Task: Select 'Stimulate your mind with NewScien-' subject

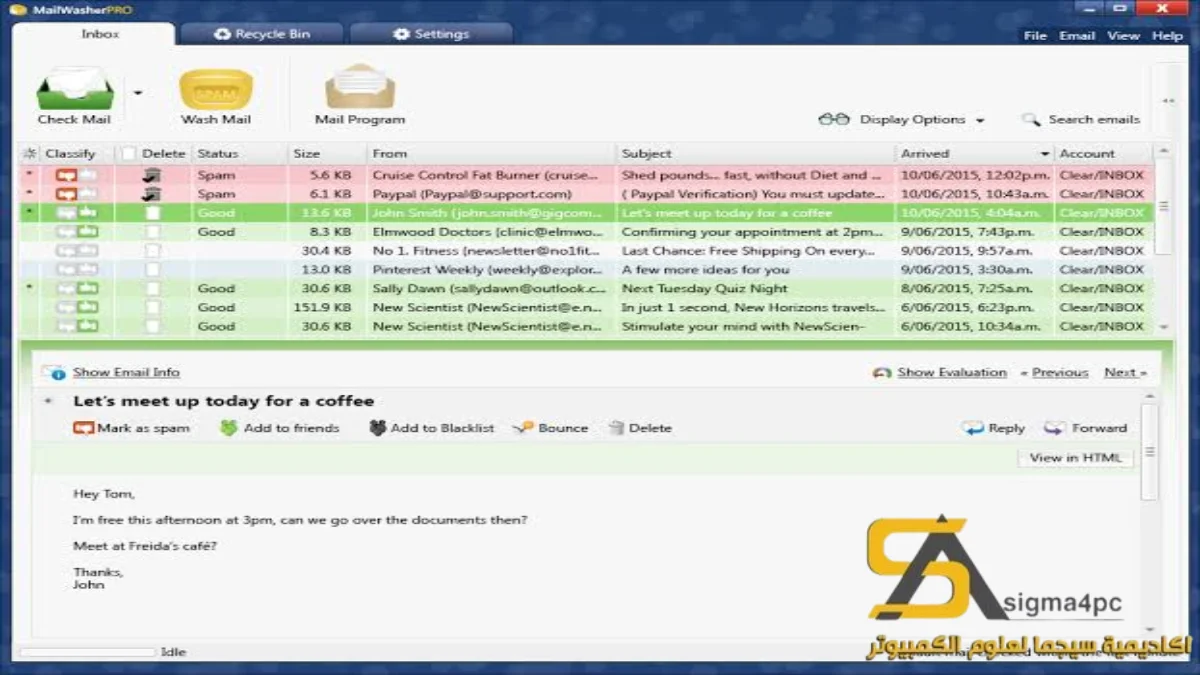Action: tap(742, 327)
